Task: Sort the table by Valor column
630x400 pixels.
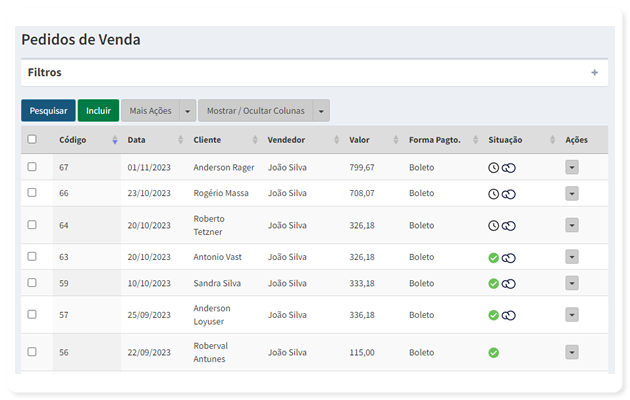Action: tap(396, 140)
